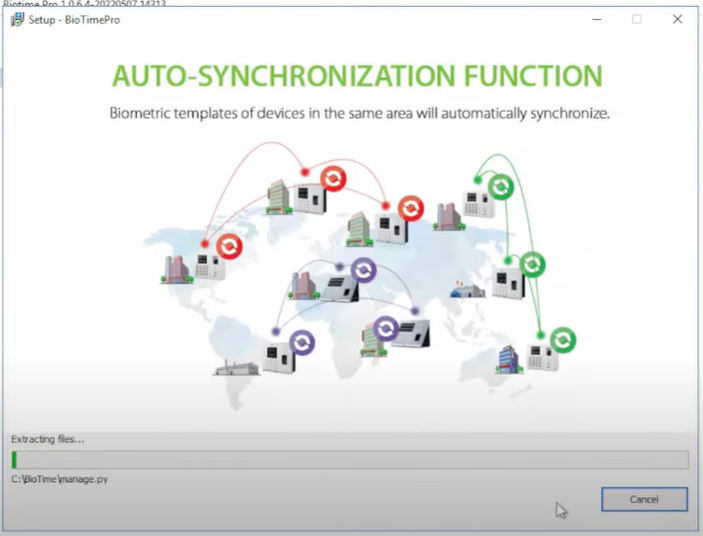The width and height of the screenshot is (703, 536).
Task: Click the uppermost purple sync icon
Action: pyautogui.click(x=364, y=269)
